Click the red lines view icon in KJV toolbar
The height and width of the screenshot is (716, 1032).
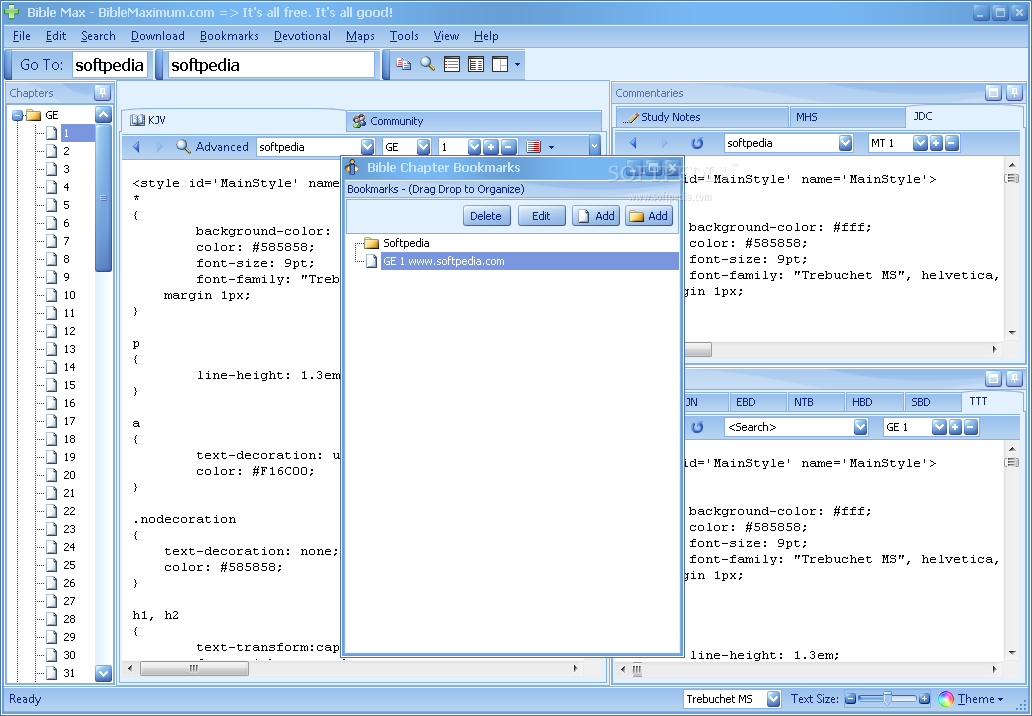[x=534, y=147]
